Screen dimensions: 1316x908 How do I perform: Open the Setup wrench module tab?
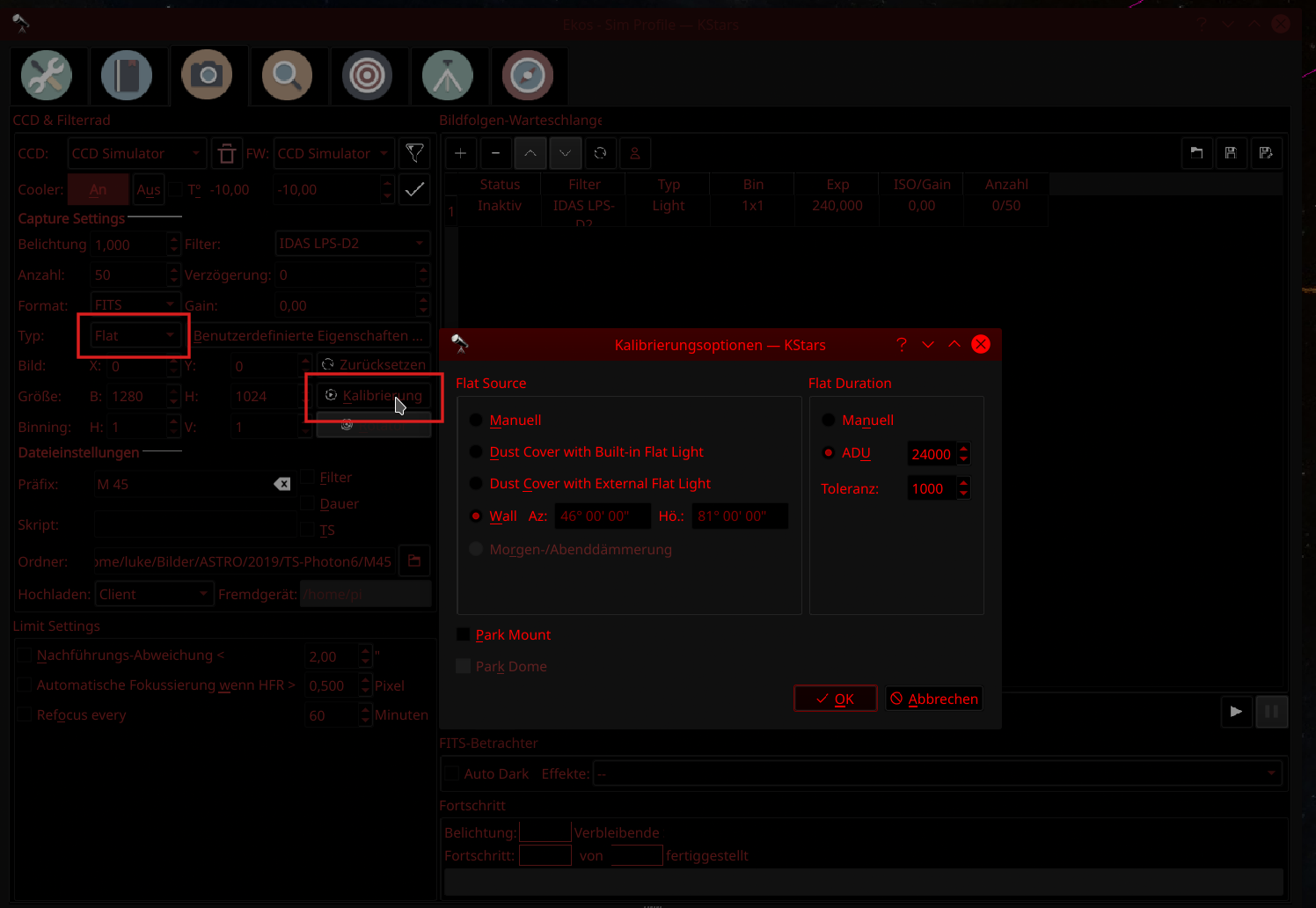tap(47, 76)
